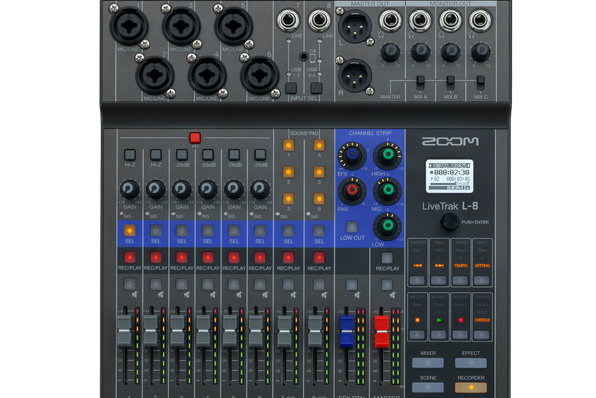This screenshot has width=596, height=398.
Task: Hit the rewind transport button
Action: tap(417, 281)
